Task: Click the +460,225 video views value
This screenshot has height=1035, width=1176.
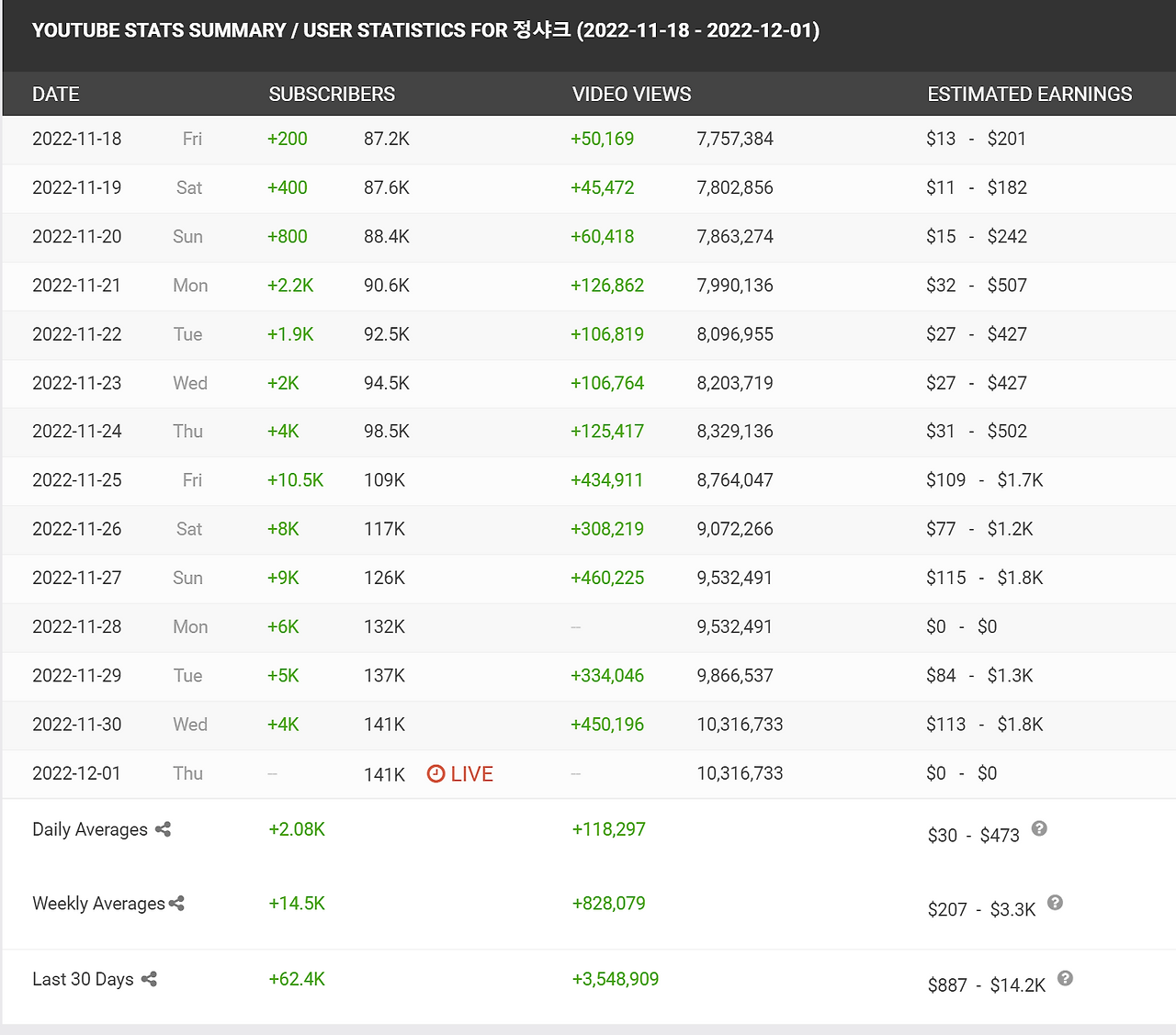Action: [607, 578]
